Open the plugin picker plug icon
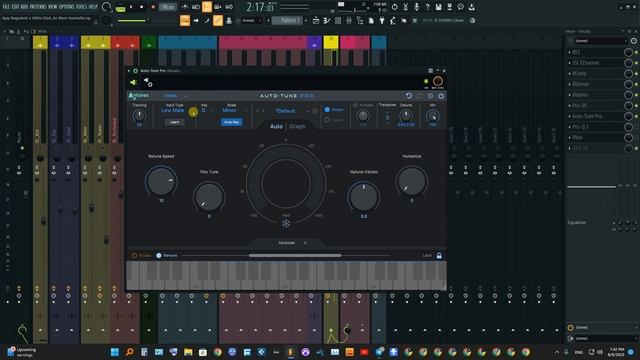This screenshot has width=640, height=360. (382, 20)
